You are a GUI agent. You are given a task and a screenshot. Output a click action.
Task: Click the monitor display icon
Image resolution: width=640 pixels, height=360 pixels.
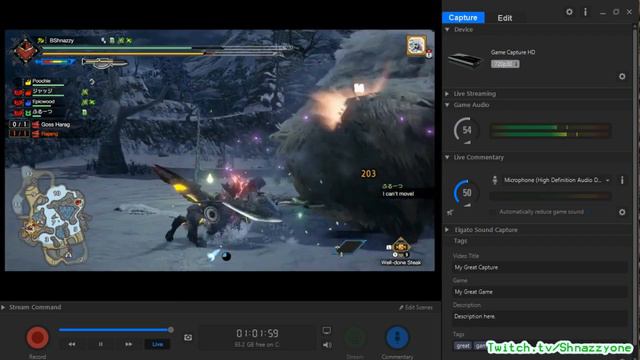[327, 330]
